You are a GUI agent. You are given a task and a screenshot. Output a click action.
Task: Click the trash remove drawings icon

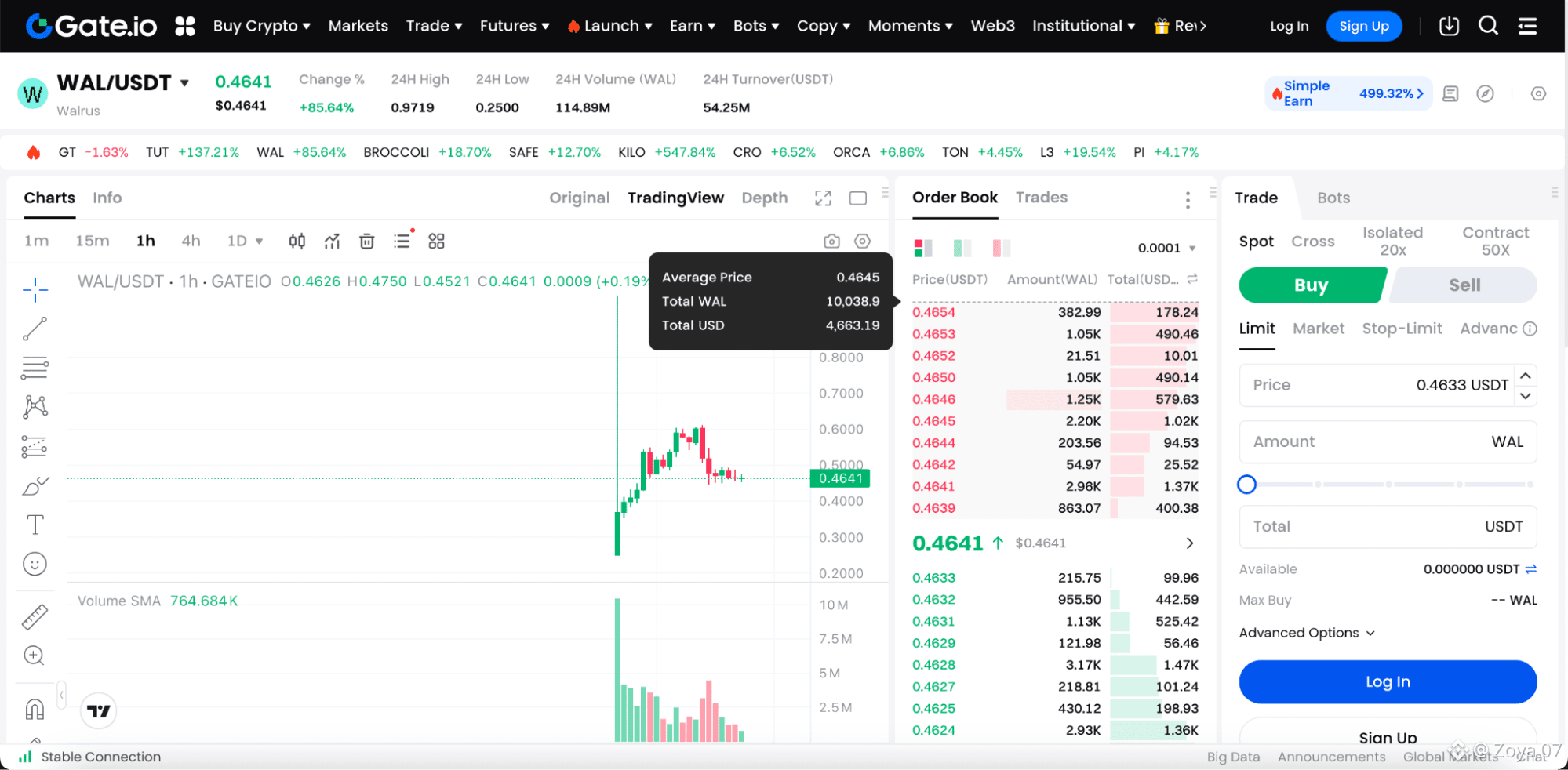(x=367, y=242)
